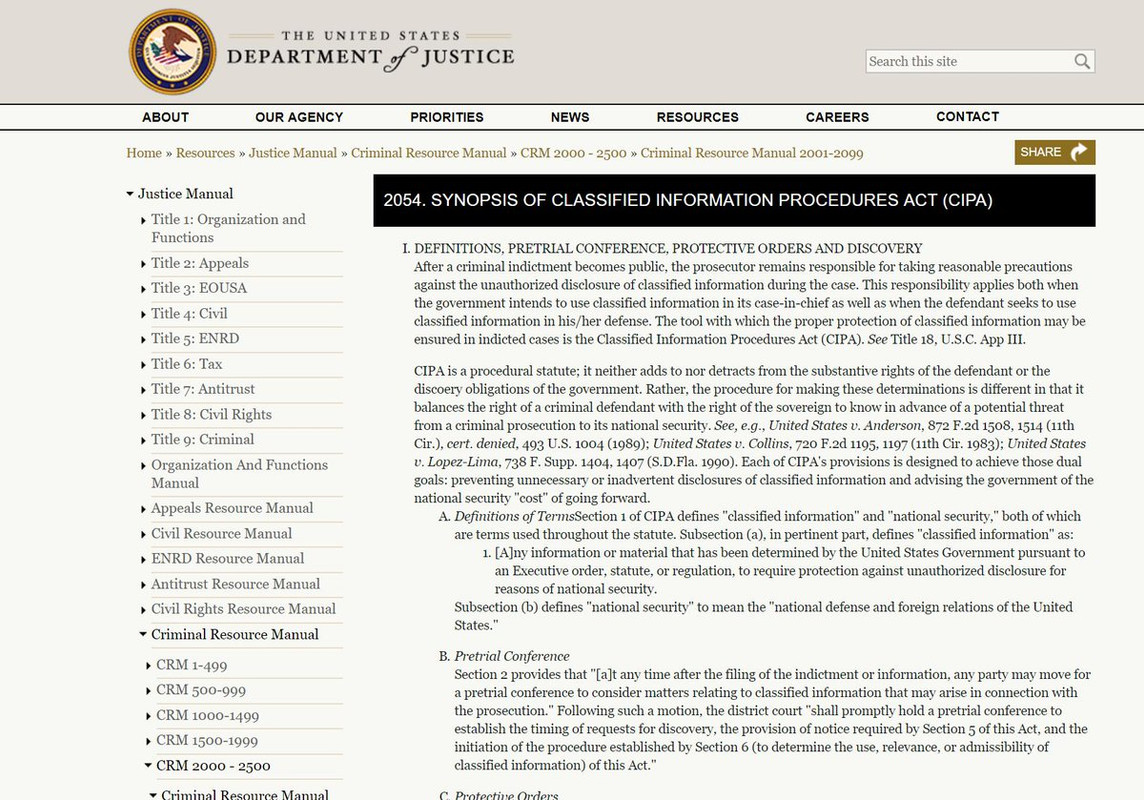Expand Civil Resource Manual arrow
This screenshot has width=1144, height=800.
coord(143,535)
